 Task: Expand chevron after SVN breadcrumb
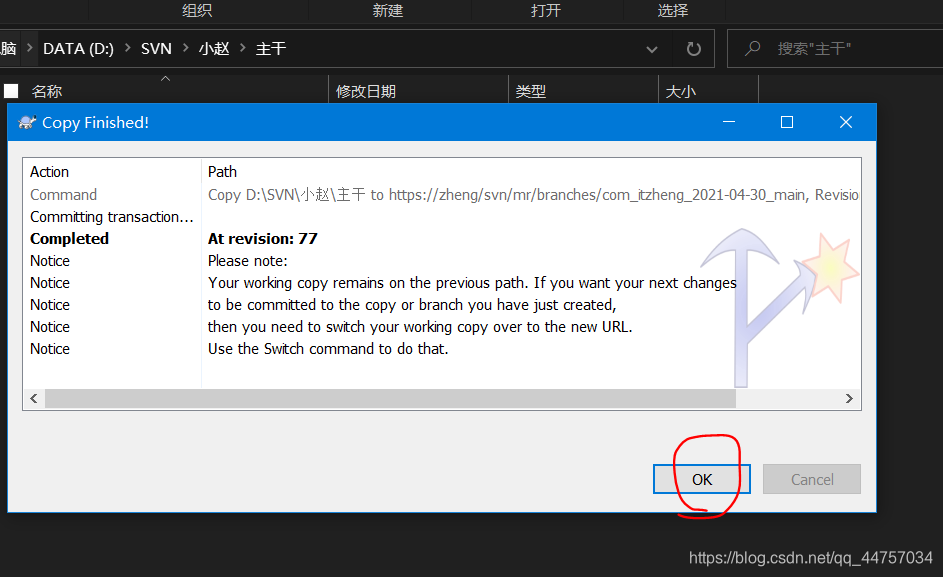pos(185,48)
